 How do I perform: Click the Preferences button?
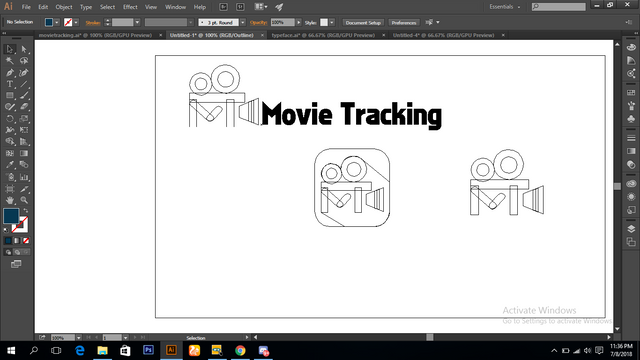pyautogui.click(x=404, y=22)
